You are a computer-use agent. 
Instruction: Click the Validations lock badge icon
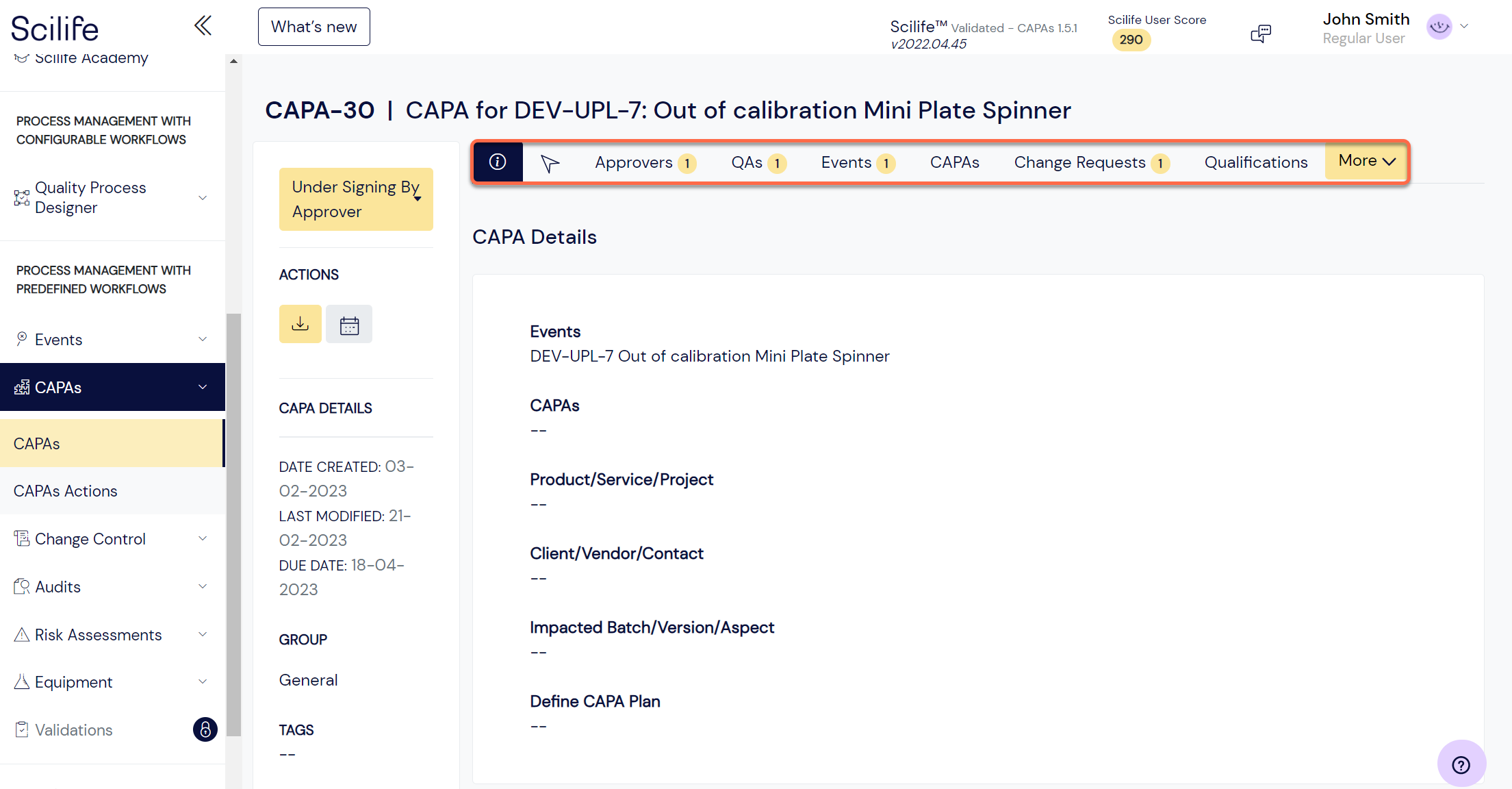[x=205, y=729]
